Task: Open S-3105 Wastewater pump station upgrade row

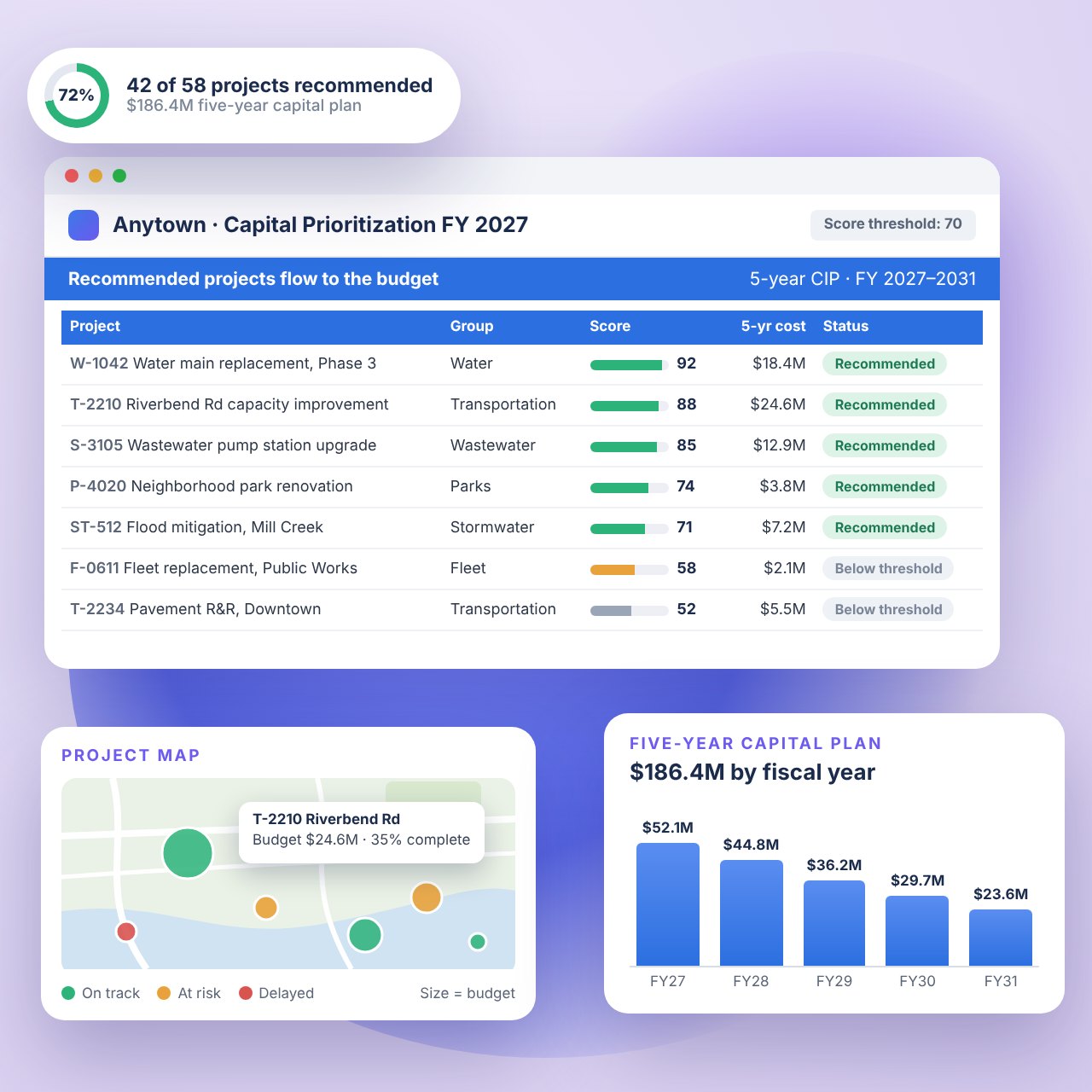Action: pyautogui.click(x=522, y=446)
